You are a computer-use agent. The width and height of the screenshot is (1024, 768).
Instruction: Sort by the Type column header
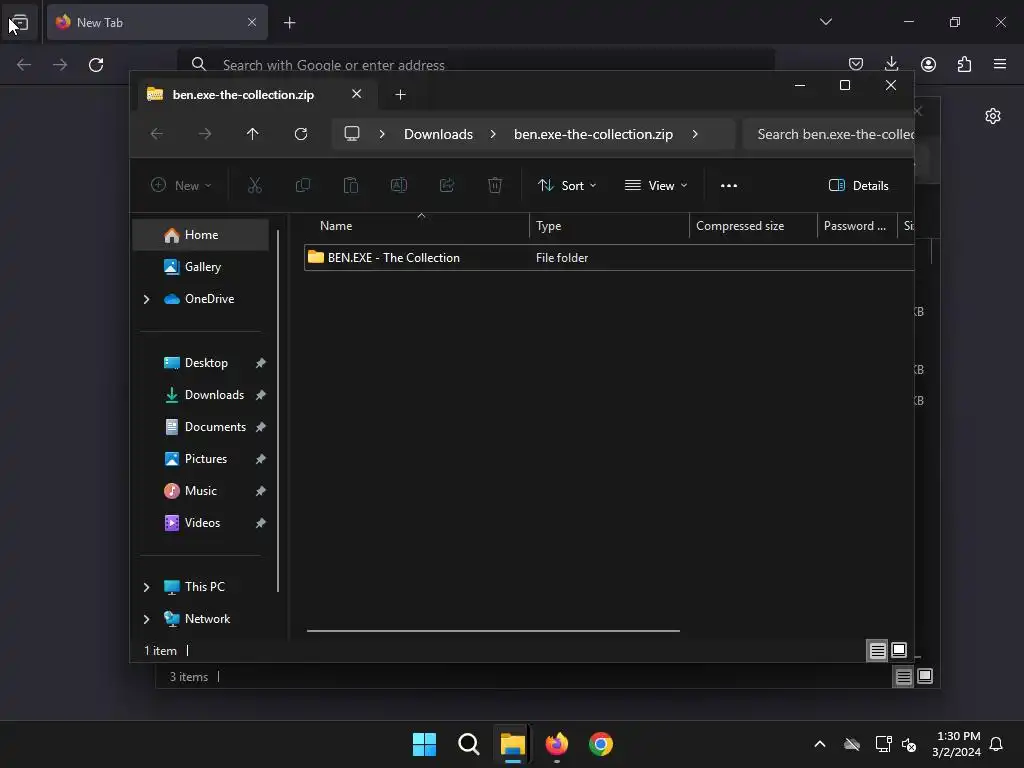(x=609, y=226)
